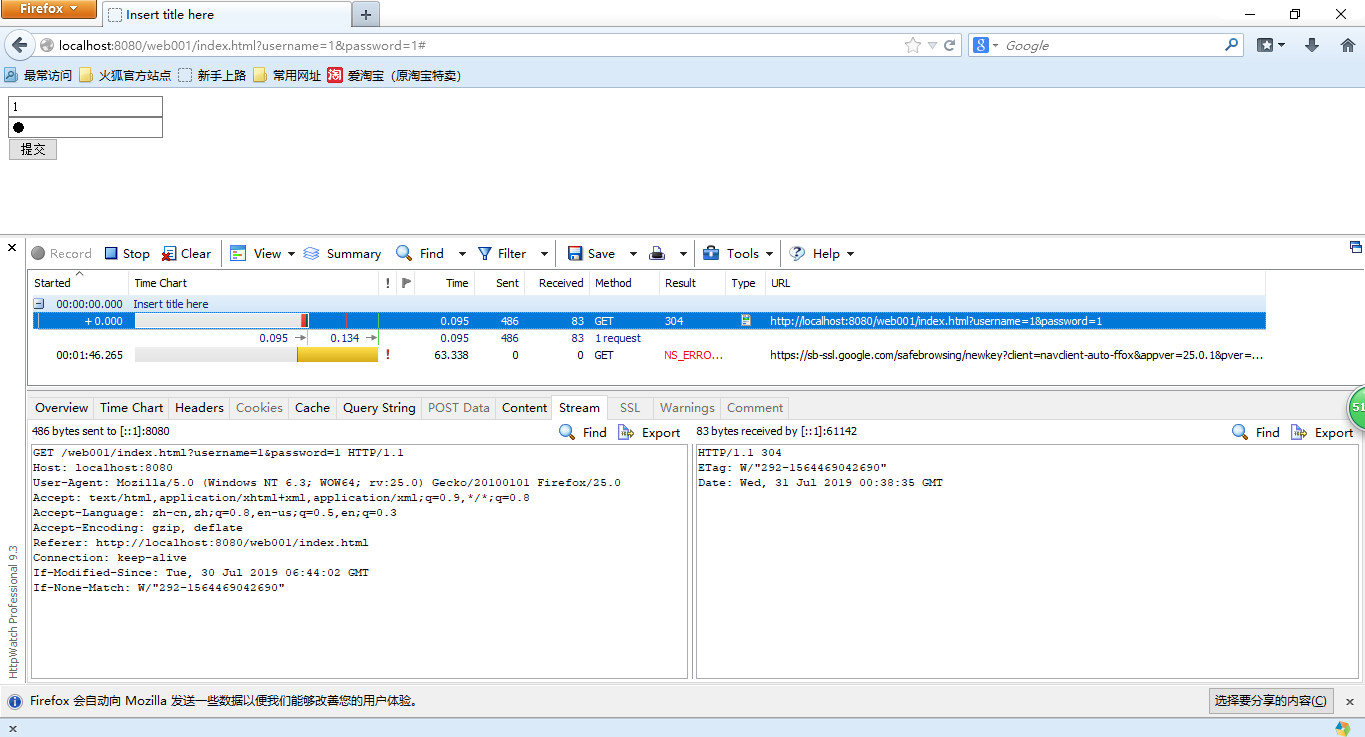This screenshot has height=737, width=1365.
Task: Sort by the Started column header
Action: (79, 283)
